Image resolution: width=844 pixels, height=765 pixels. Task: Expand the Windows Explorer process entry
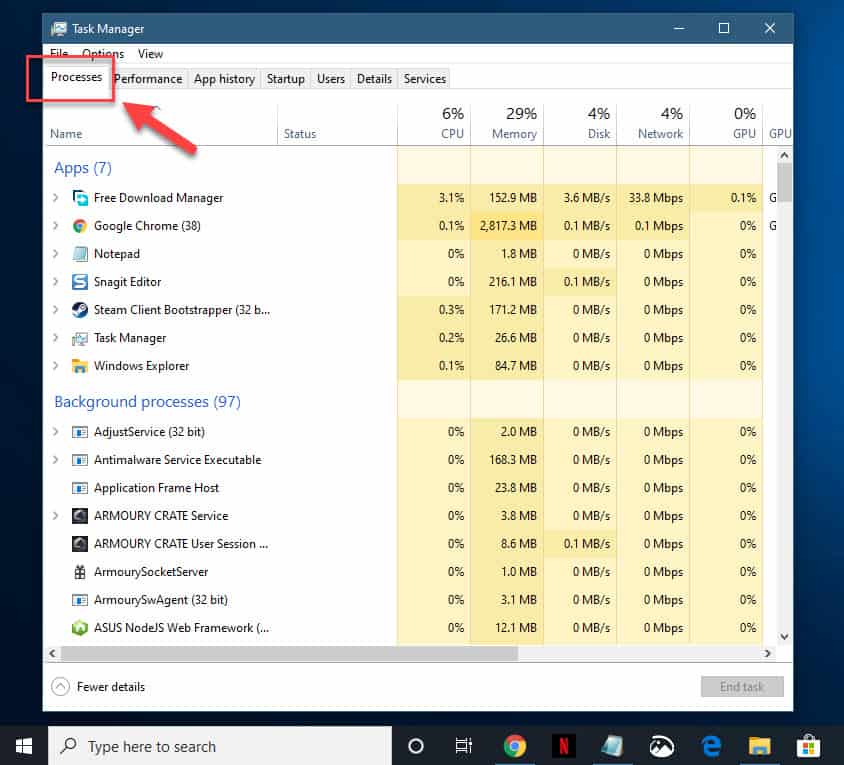(x=55, y=366)
